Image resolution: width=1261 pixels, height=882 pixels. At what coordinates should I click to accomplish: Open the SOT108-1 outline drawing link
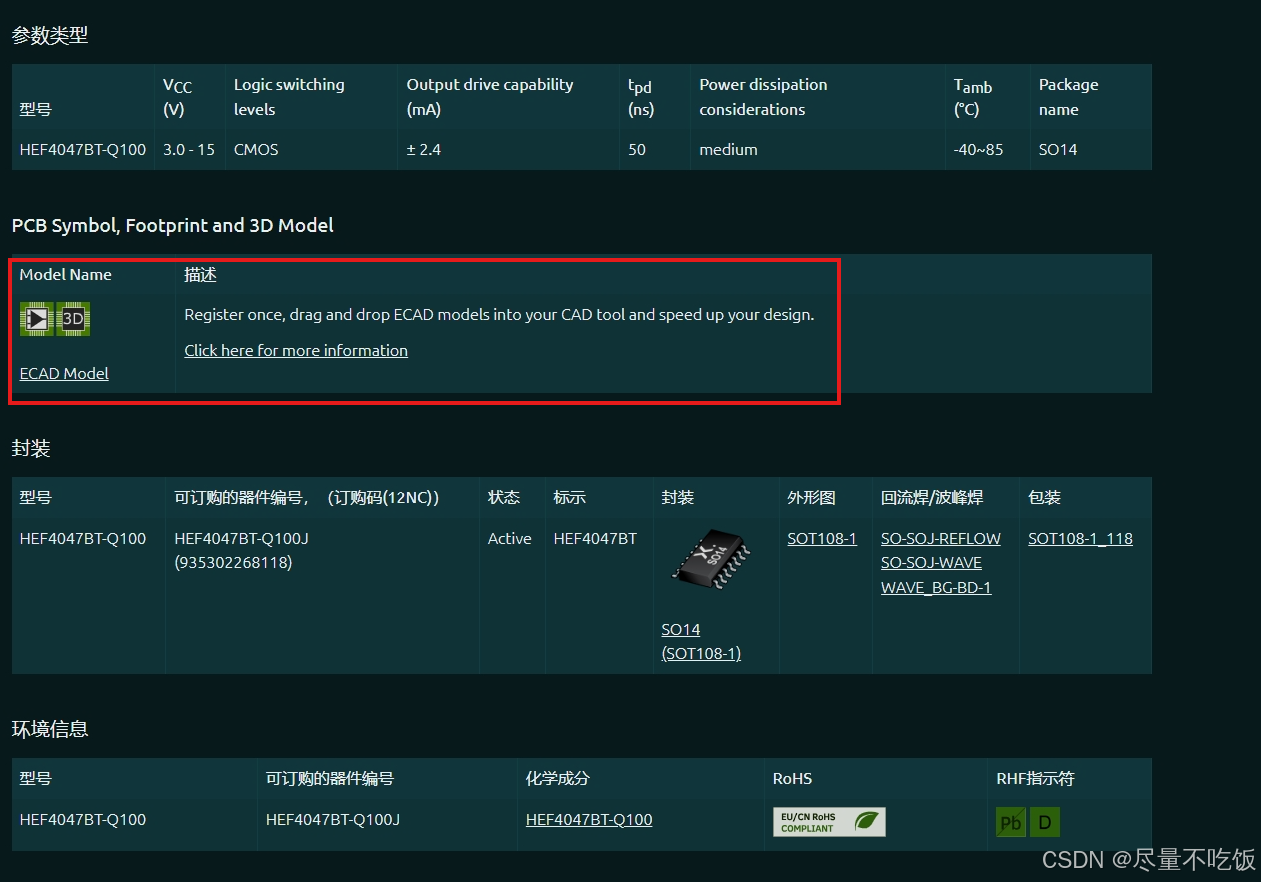tap(822, 538)
